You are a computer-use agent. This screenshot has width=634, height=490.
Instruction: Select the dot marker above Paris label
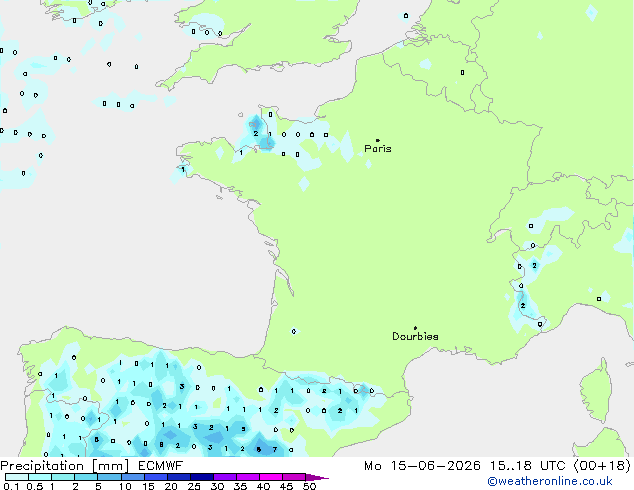(378, 140)
